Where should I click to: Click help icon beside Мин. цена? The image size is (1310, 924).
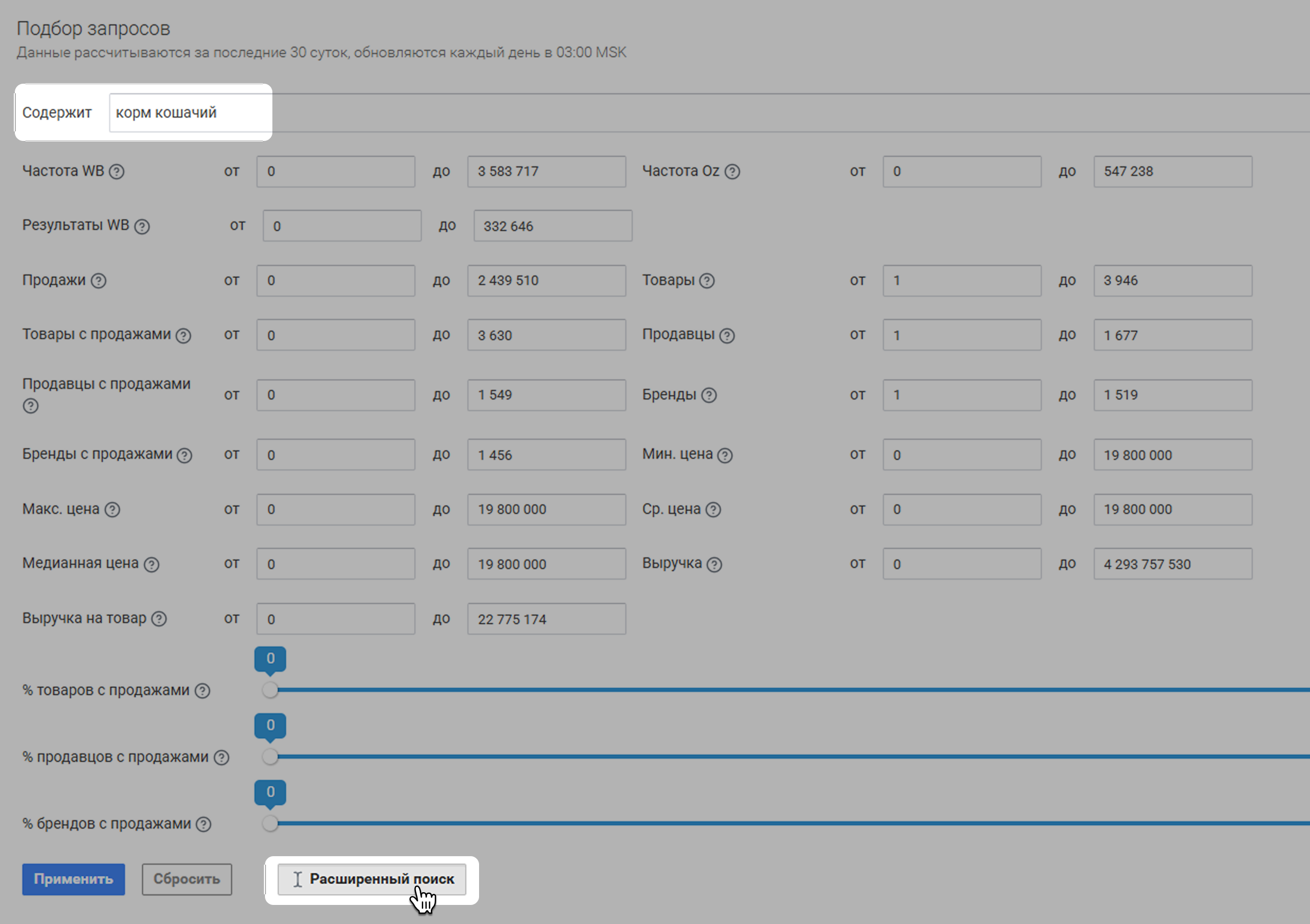[x=725, y=455]
